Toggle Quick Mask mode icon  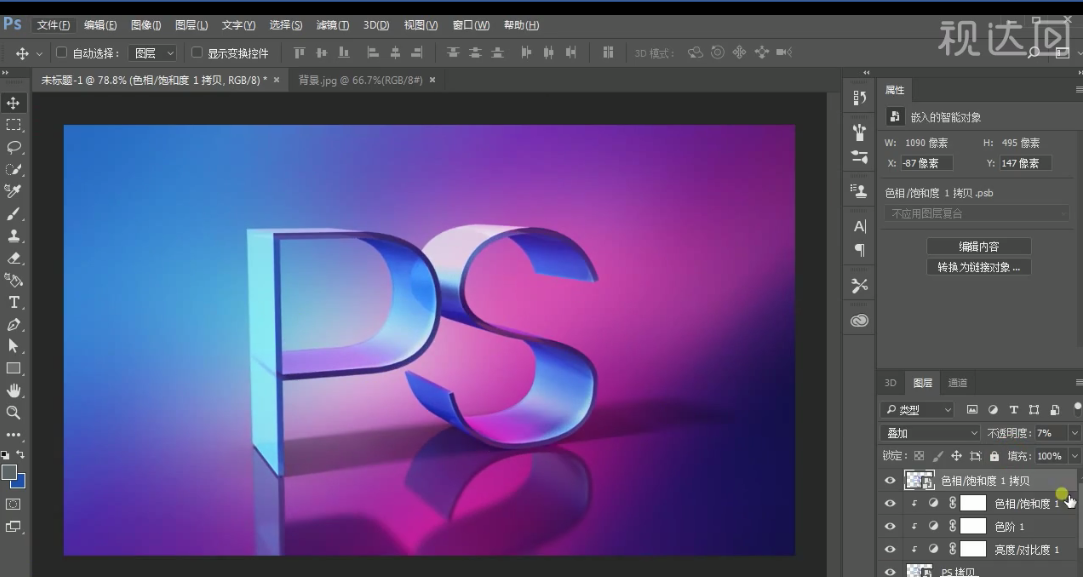[x=13, y=504]
